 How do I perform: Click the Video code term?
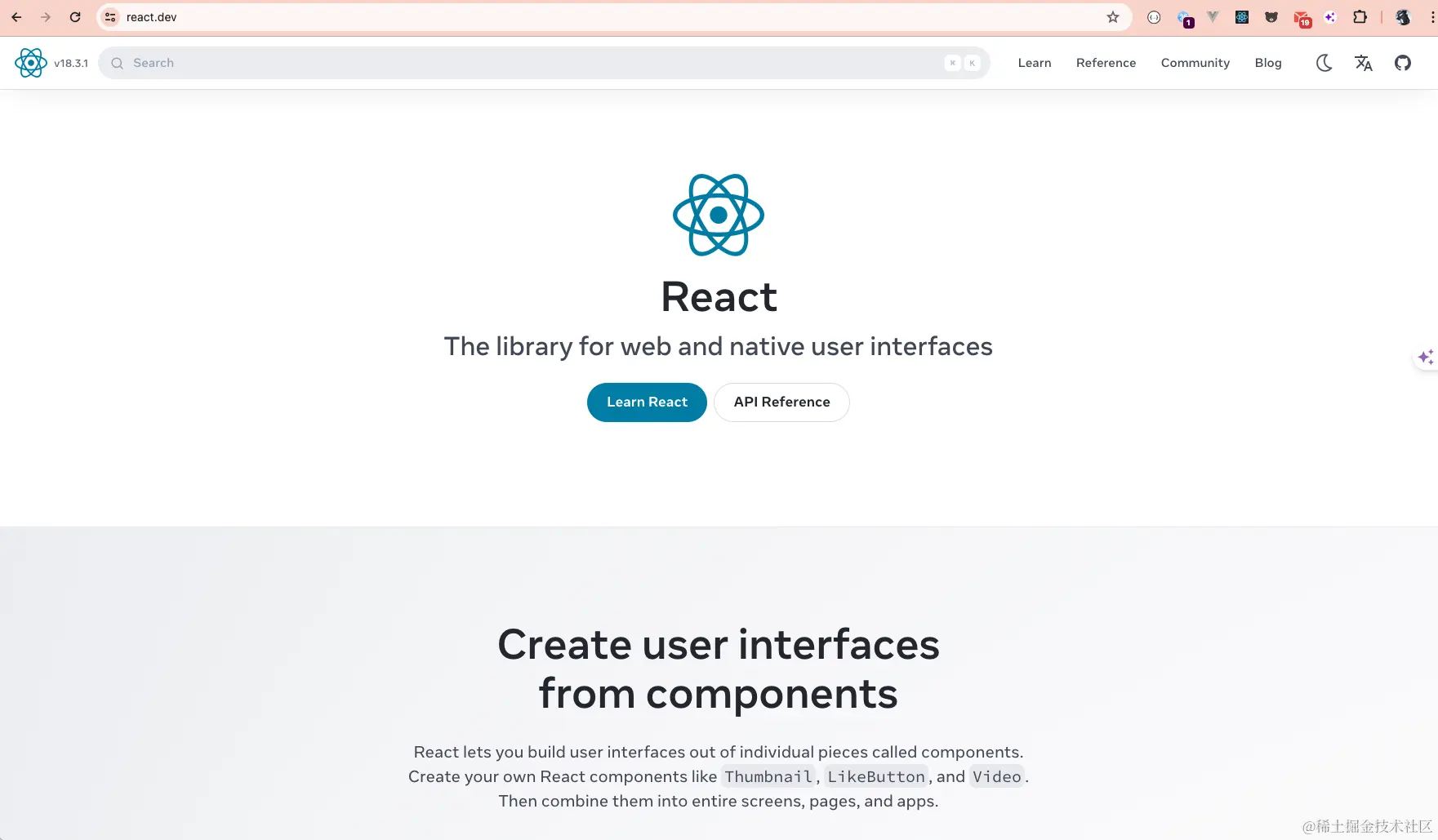(996, 776)
